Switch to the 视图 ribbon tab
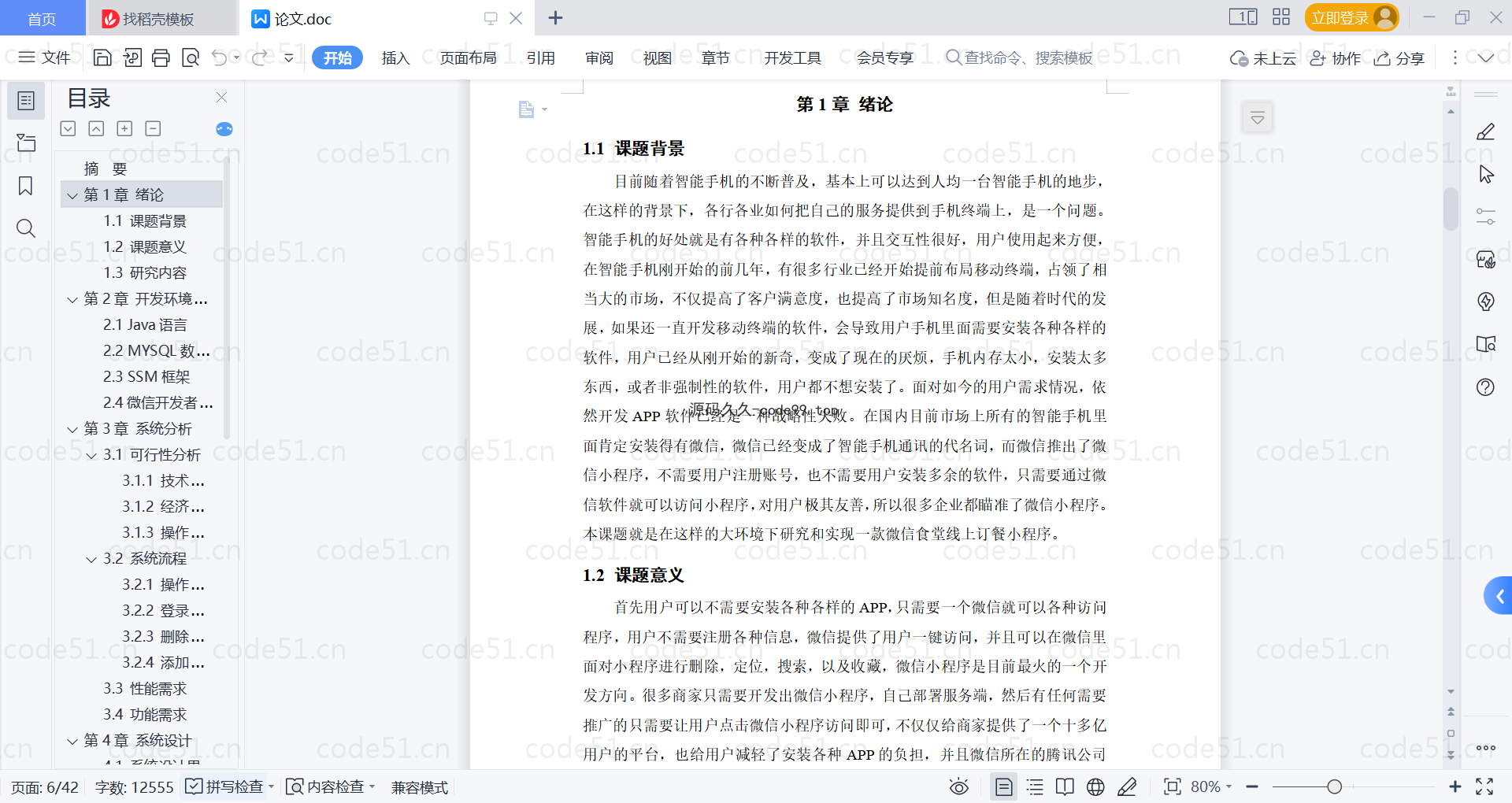This screenshot has width=1512, height=803. coord(657,57)
